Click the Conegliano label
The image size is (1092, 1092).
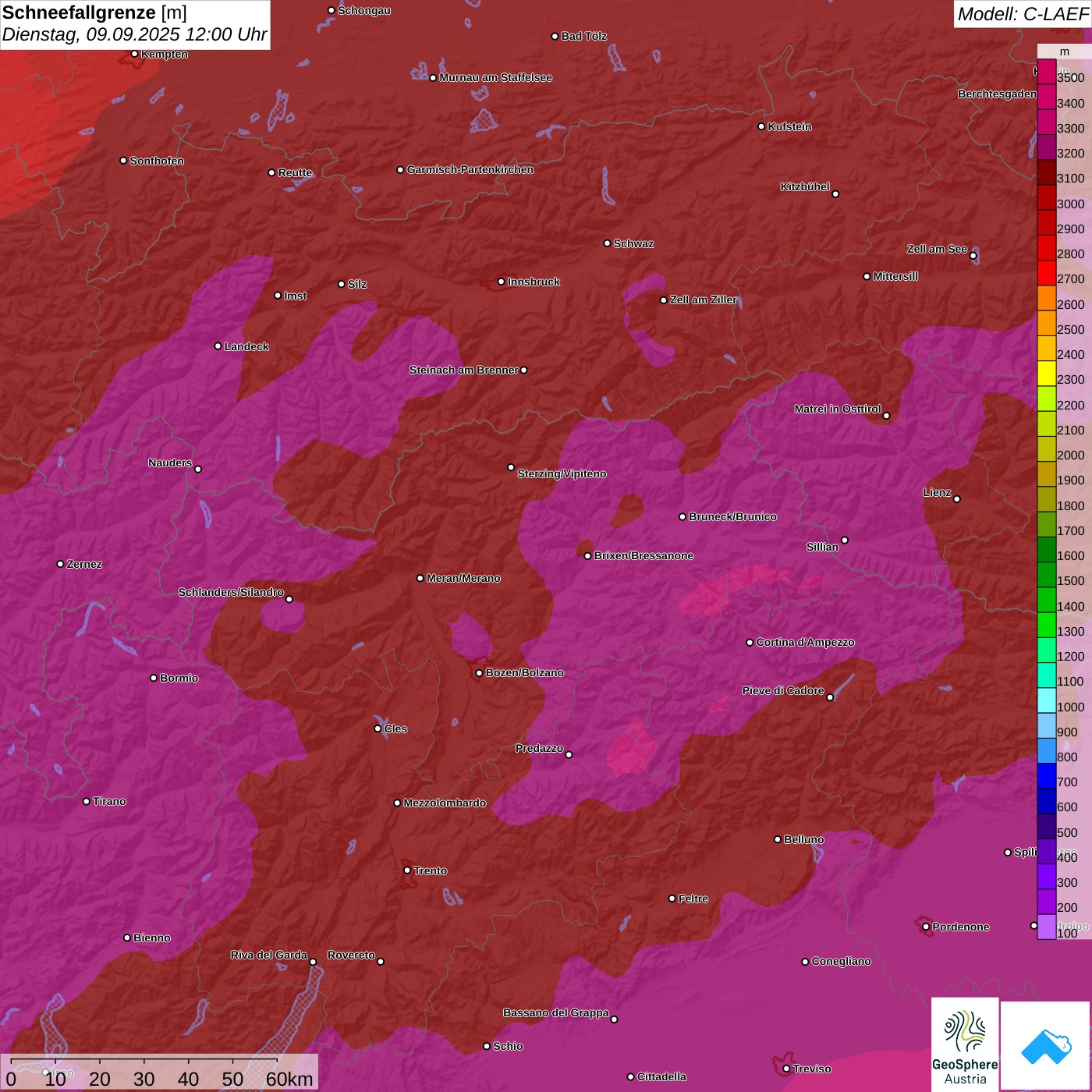[842, 961]
